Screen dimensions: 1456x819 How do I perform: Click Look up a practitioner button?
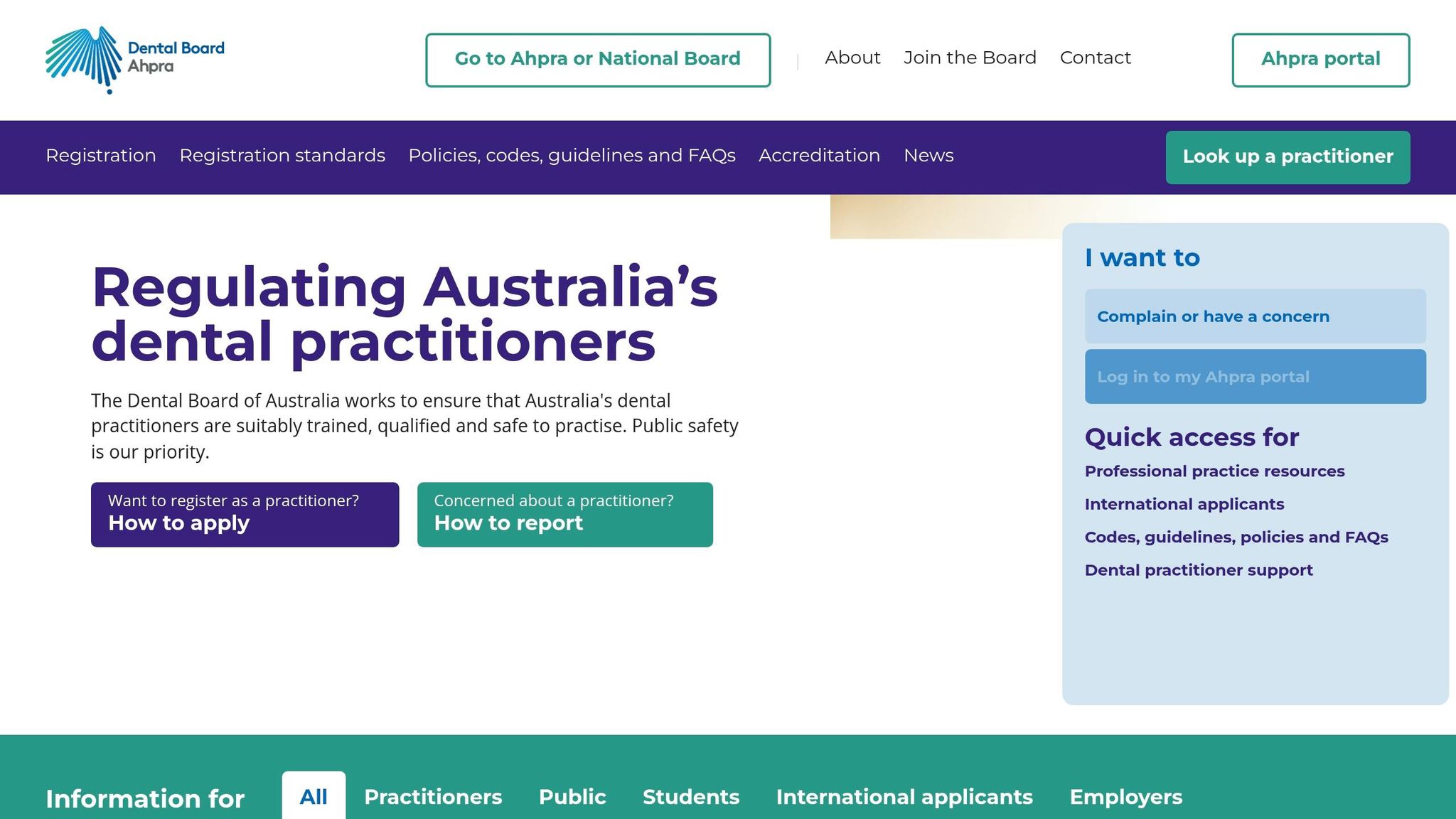point(1288,157)
